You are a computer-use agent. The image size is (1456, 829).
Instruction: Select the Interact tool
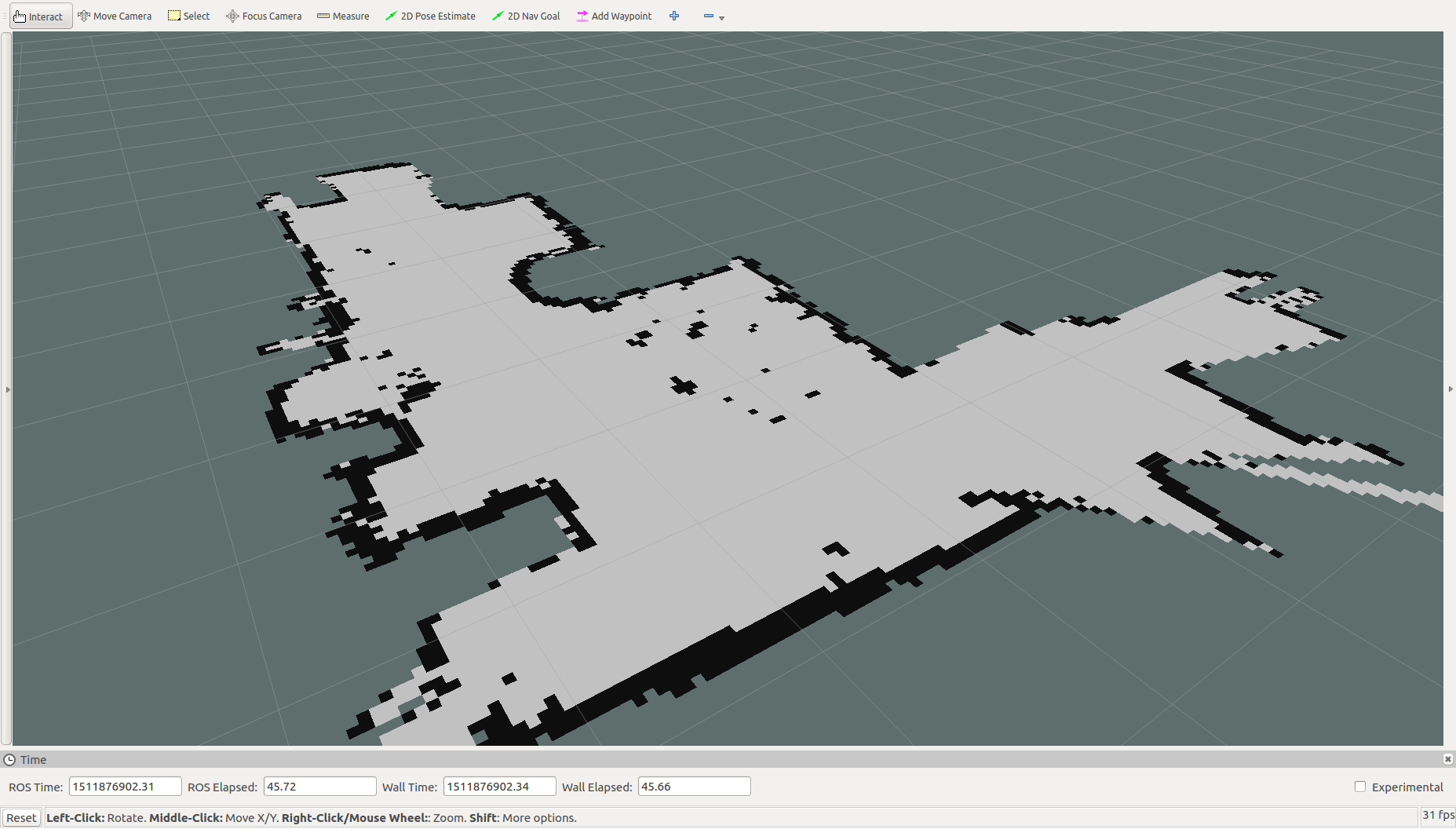40,16
